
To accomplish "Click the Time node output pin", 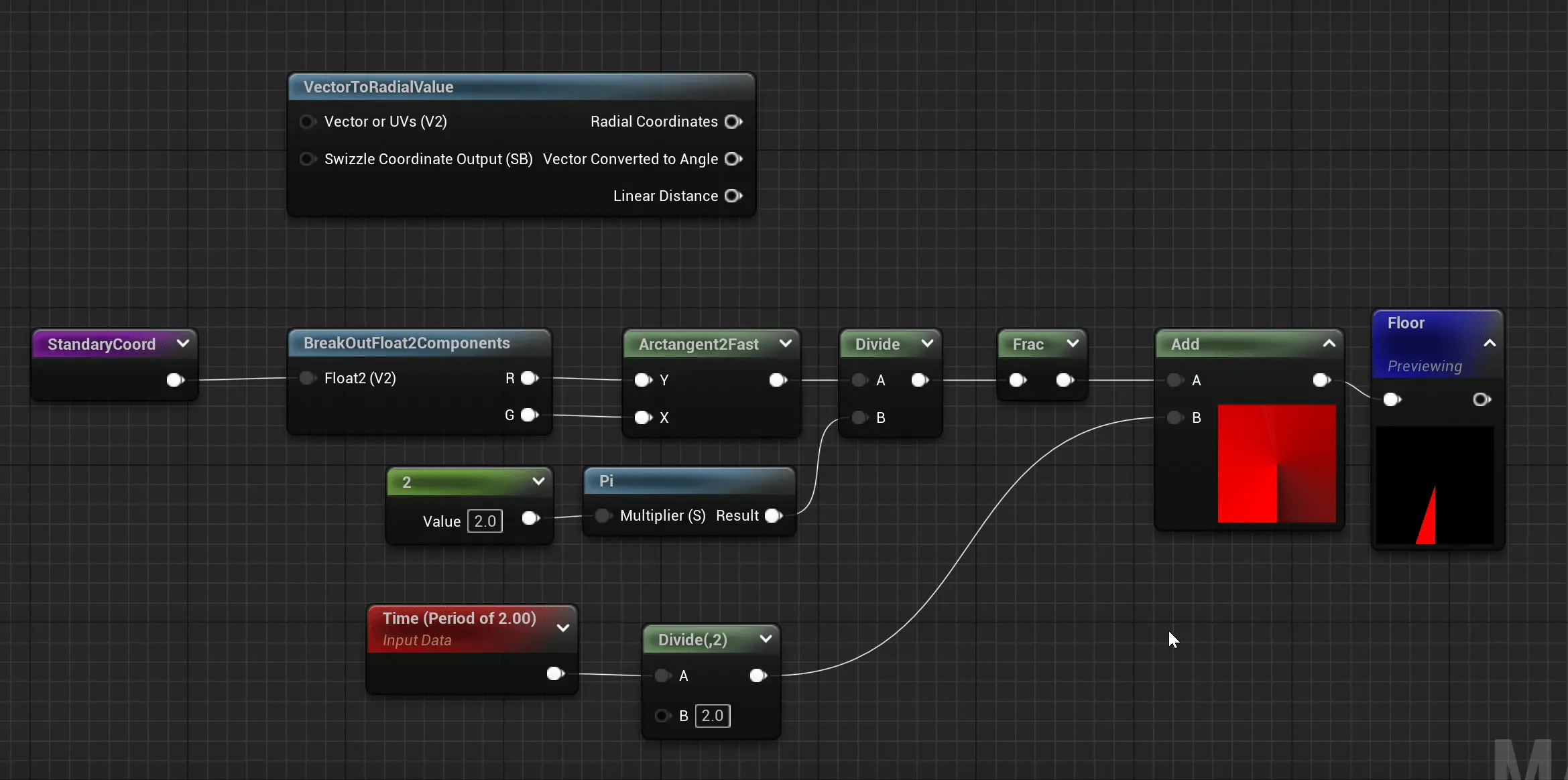I will tap(555, 674).
